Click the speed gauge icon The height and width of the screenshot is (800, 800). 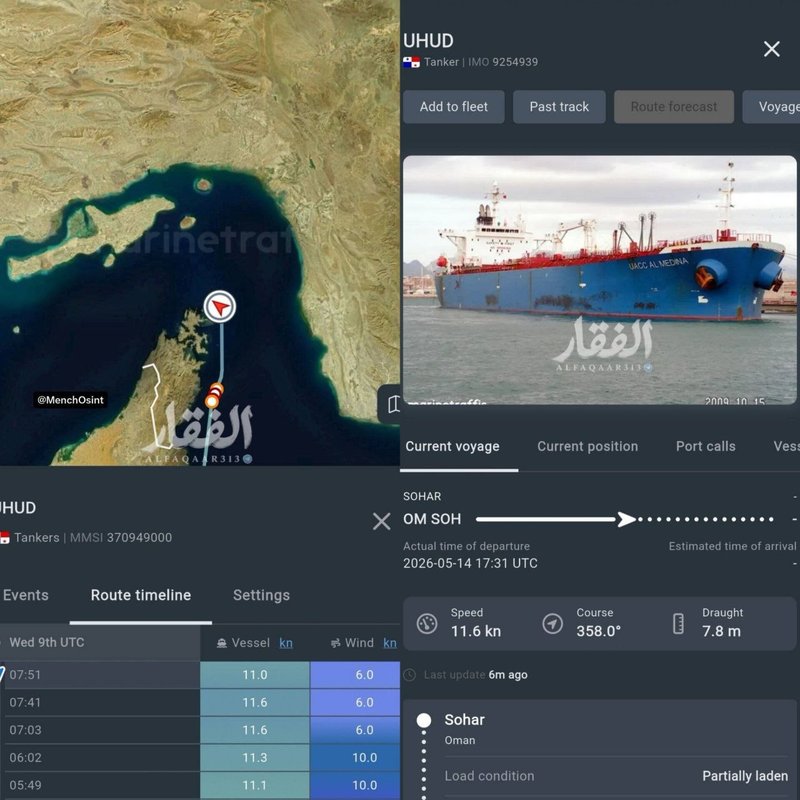(427, 623)
